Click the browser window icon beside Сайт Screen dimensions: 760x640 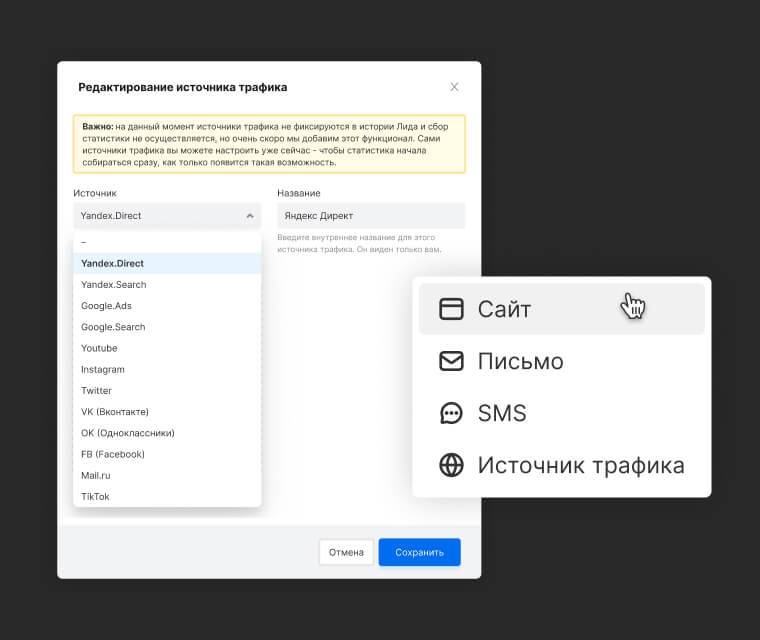[451, 309]
